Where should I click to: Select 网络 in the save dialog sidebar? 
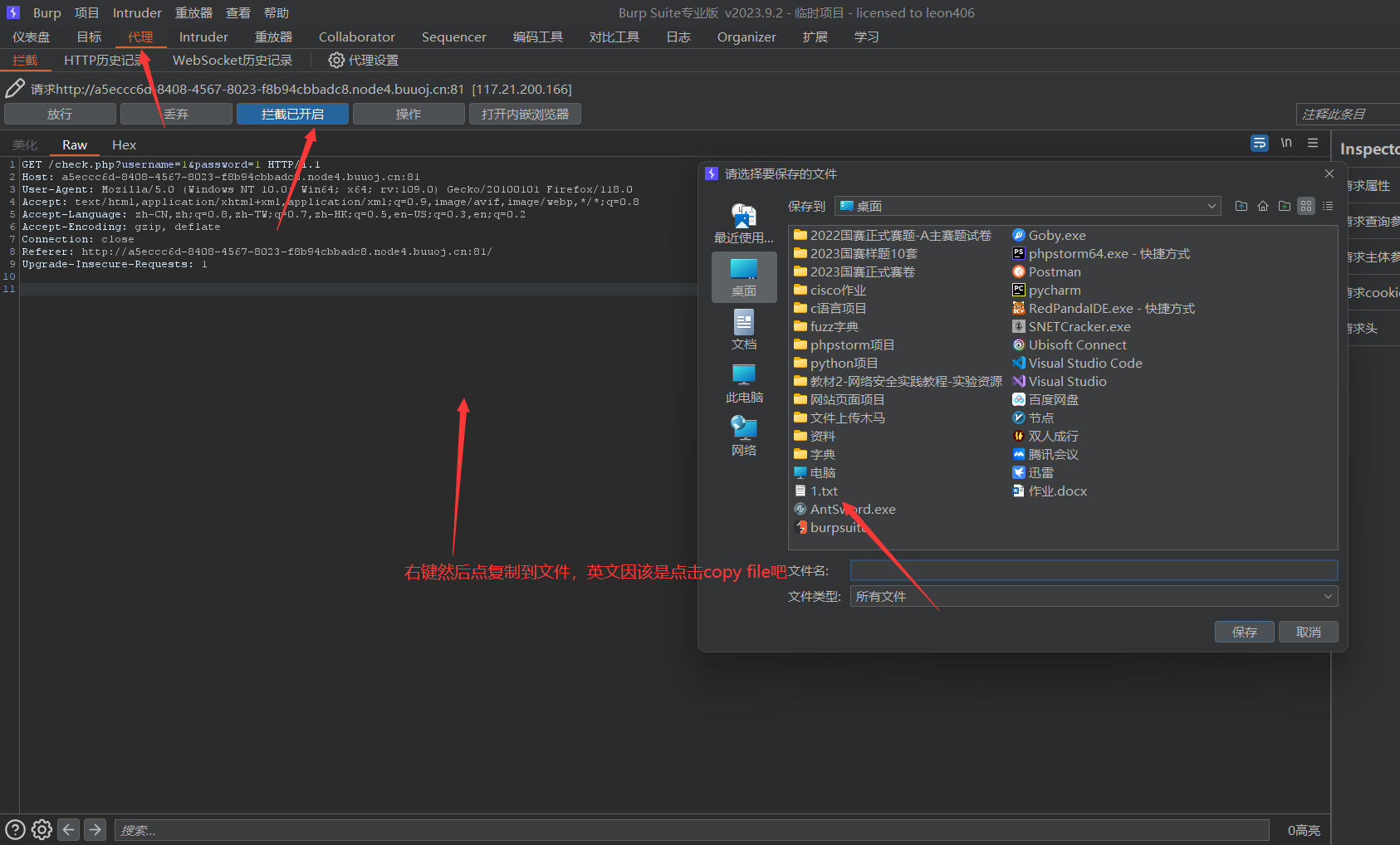(x=744, y=437)
